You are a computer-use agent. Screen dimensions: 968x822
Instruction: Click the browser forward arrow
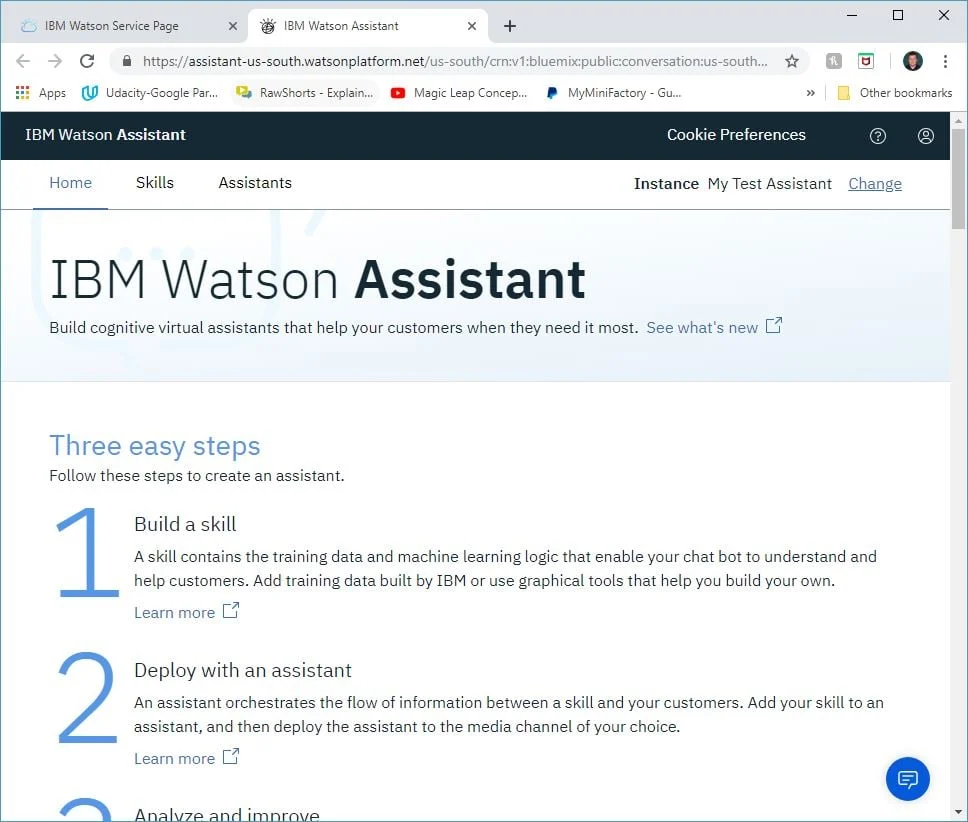[55, 60]
